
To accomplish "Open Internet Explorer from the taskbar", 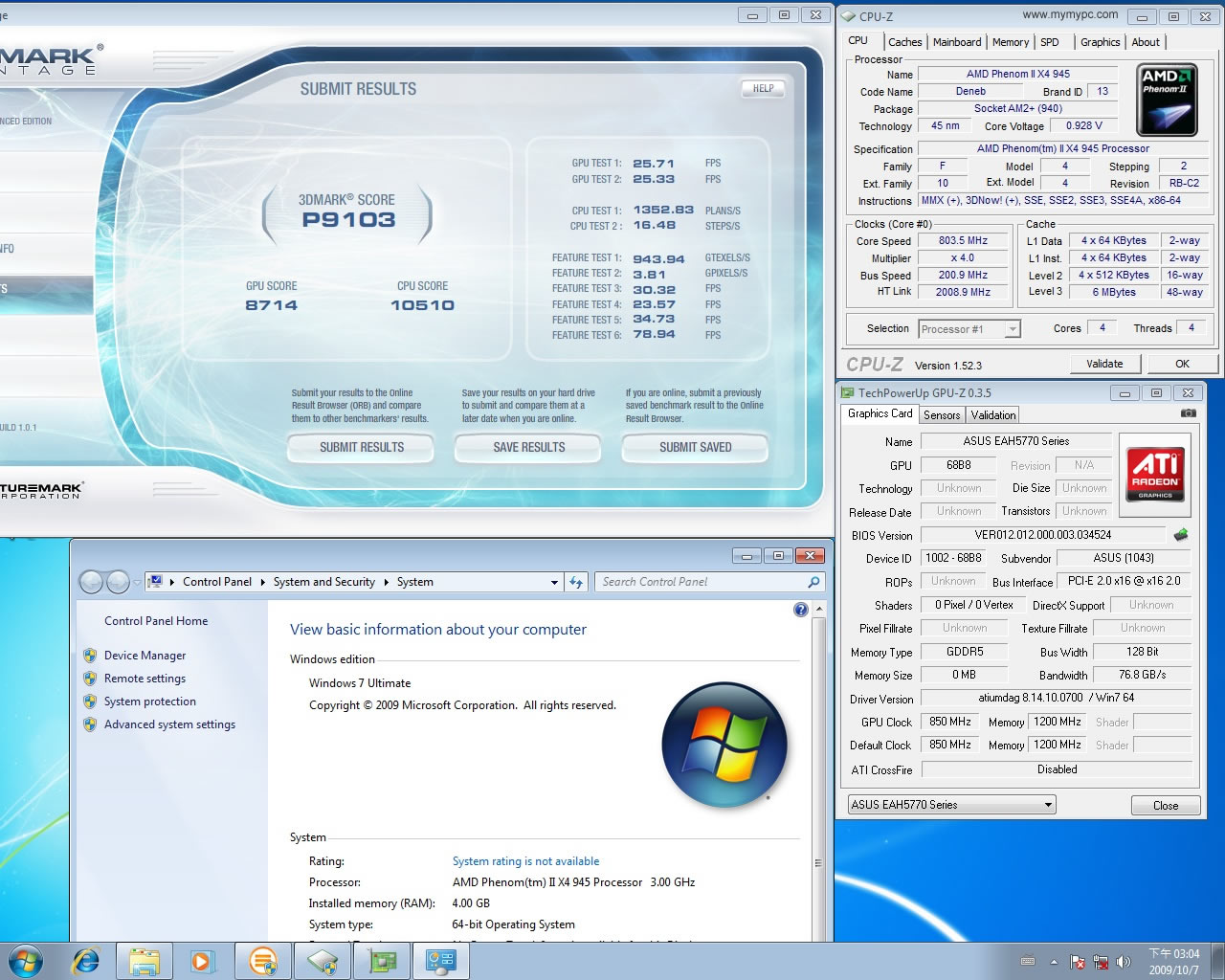I will (86, 961).
